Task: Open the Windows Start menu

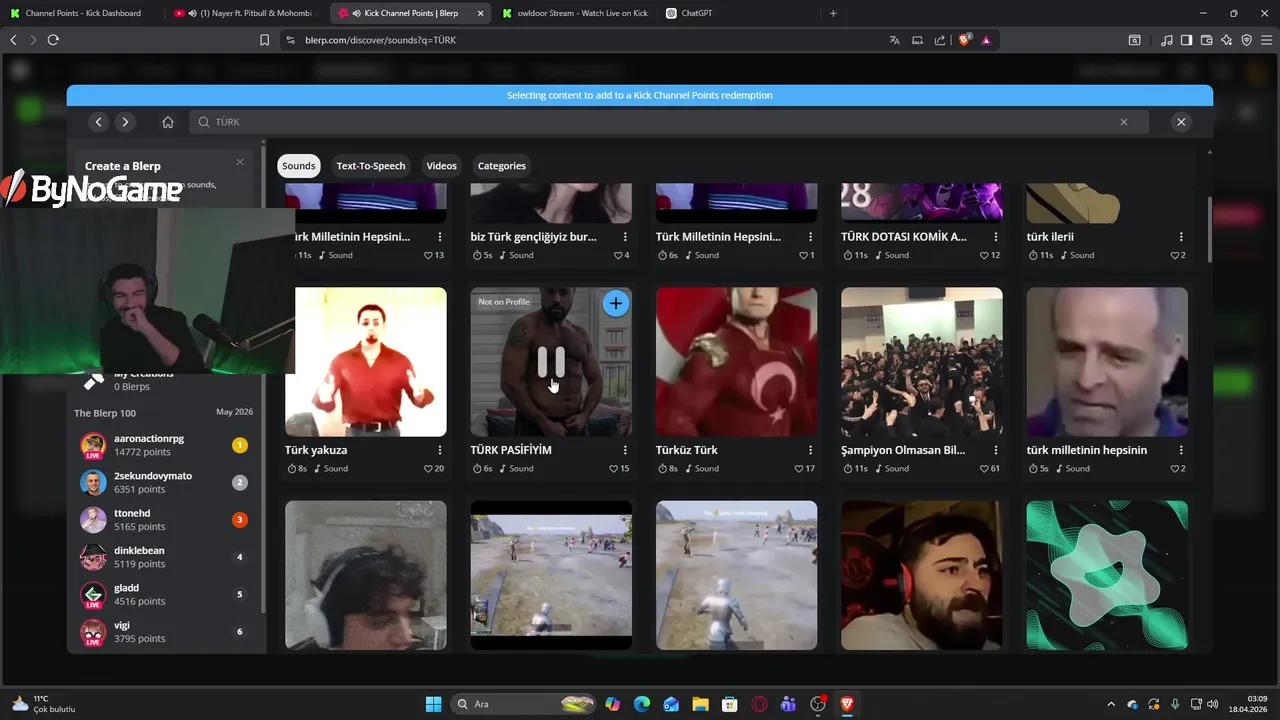Action: point(433,704)
